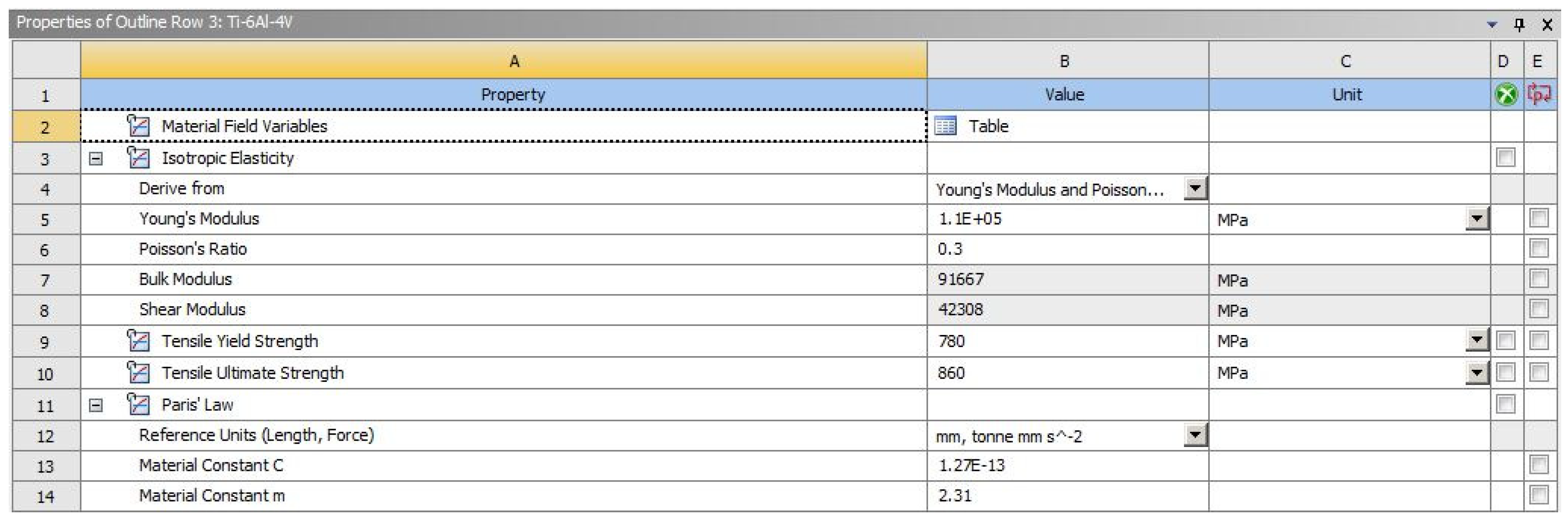Click the Poisson's Ratio value field 0.3
The height and width of the screenshot is (521, 1568).
1065,249
